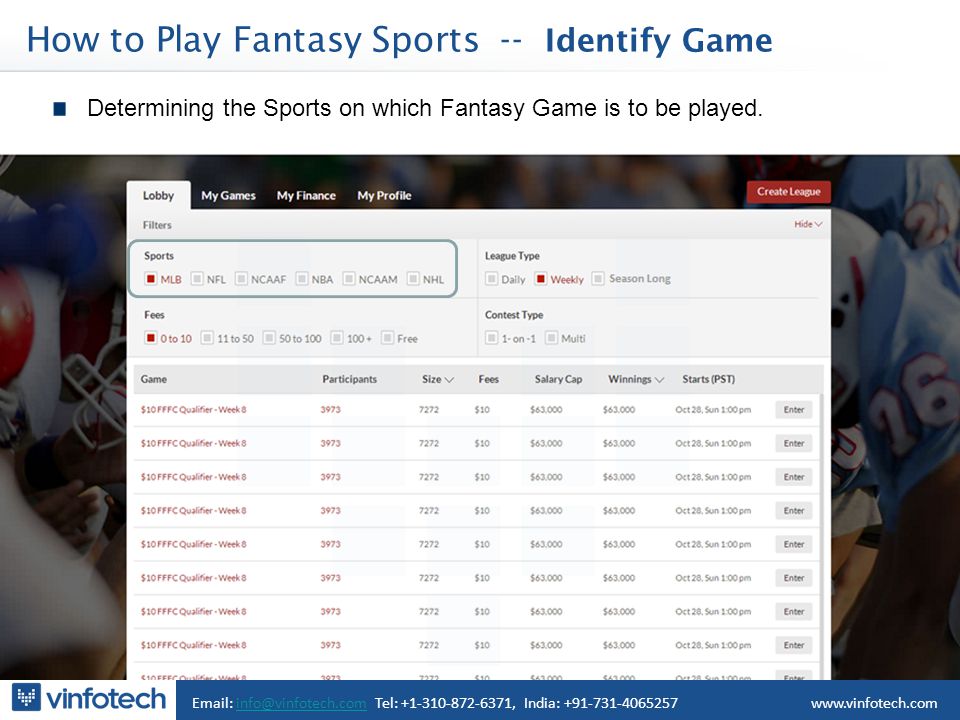
Task: Click Enter for the second listed game
Action: 794,443
